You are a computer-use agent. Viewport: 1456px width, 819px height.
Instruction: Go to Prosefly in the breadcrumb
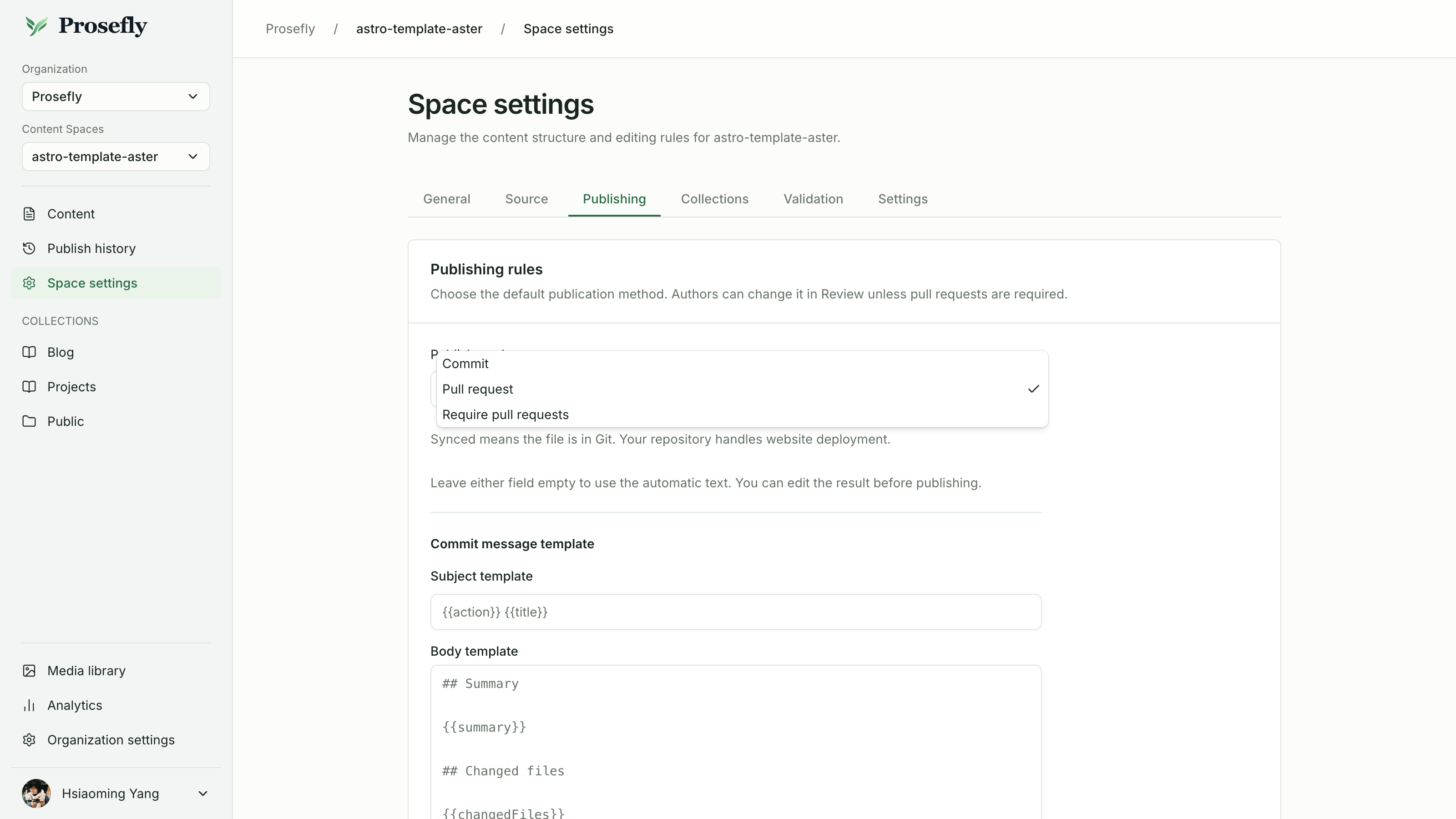click(290, 29)
